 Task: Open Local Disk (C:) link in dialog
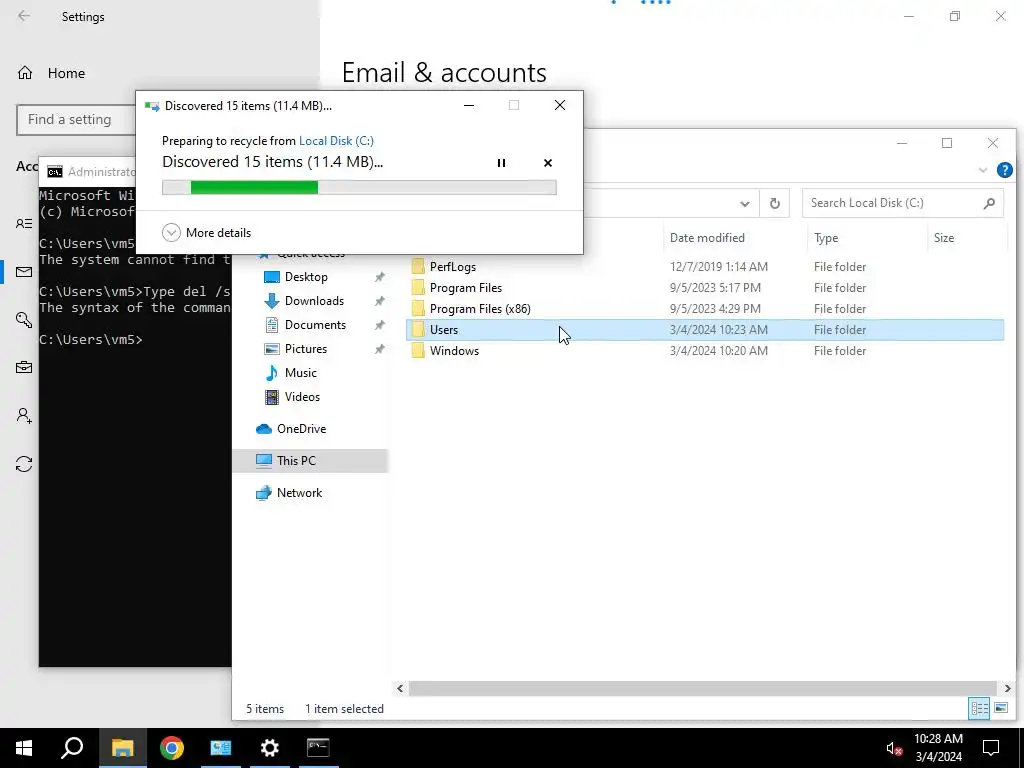click(336, 140)
